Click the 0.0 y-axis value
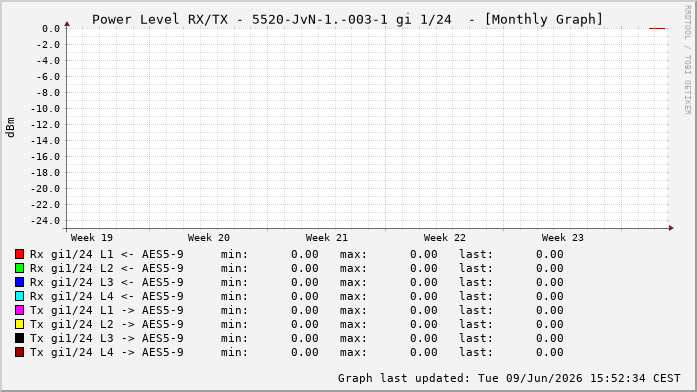This screenshot has width=697, height=392. [51, 29]
